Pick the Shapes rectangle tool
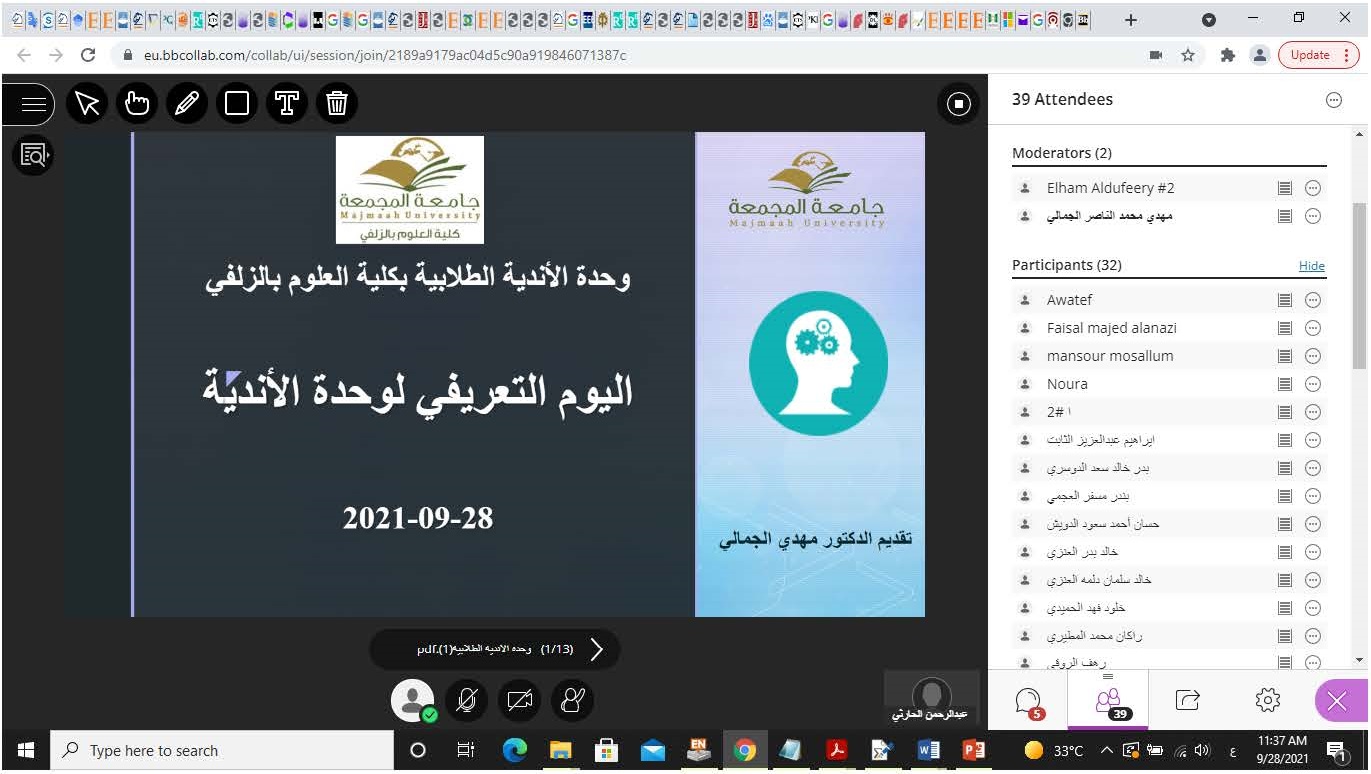The width and height of the screenshot is (1371, 774). tap(237, 103)
